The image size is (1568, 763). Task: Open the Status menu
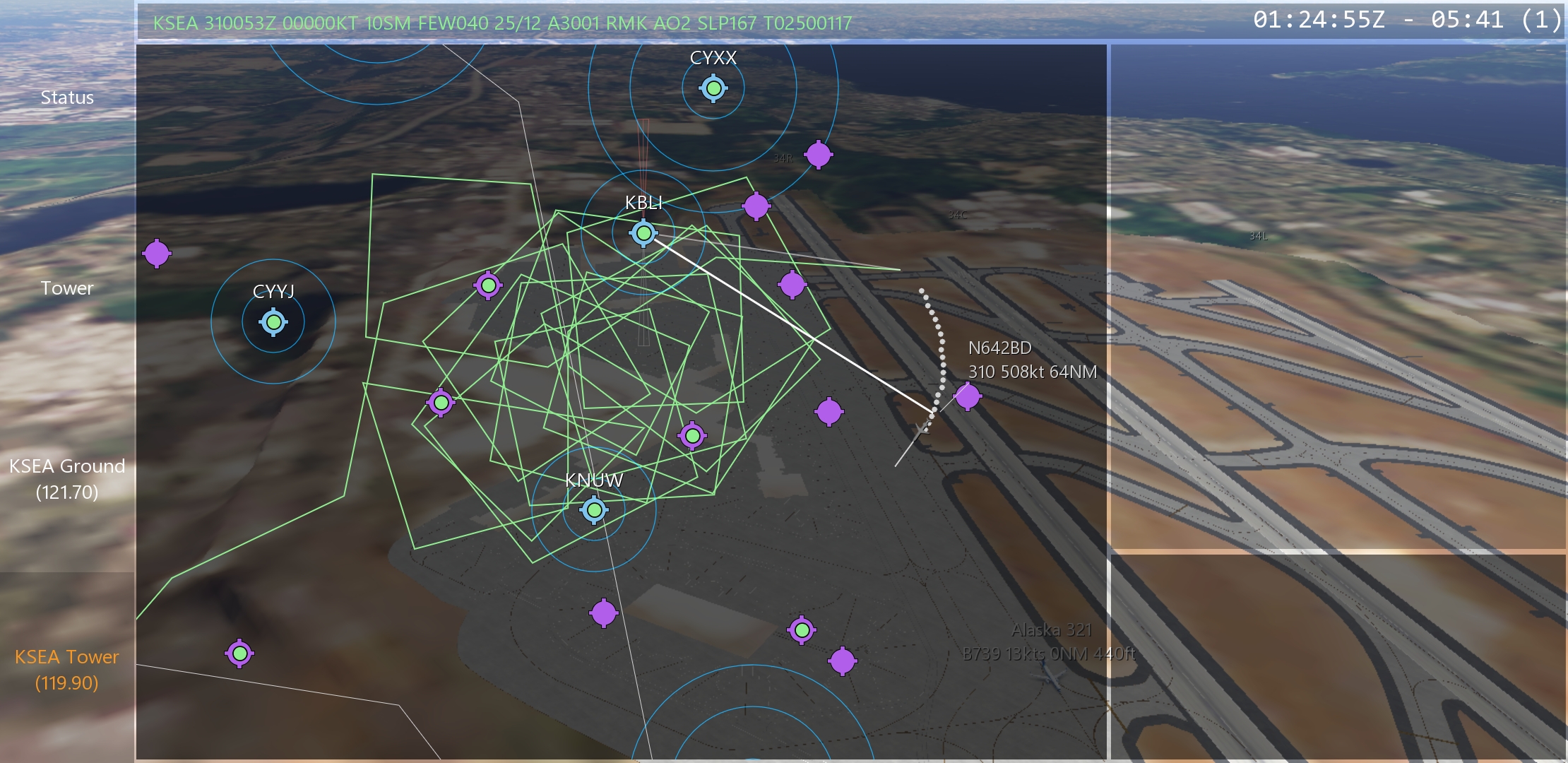coord(67,97)
